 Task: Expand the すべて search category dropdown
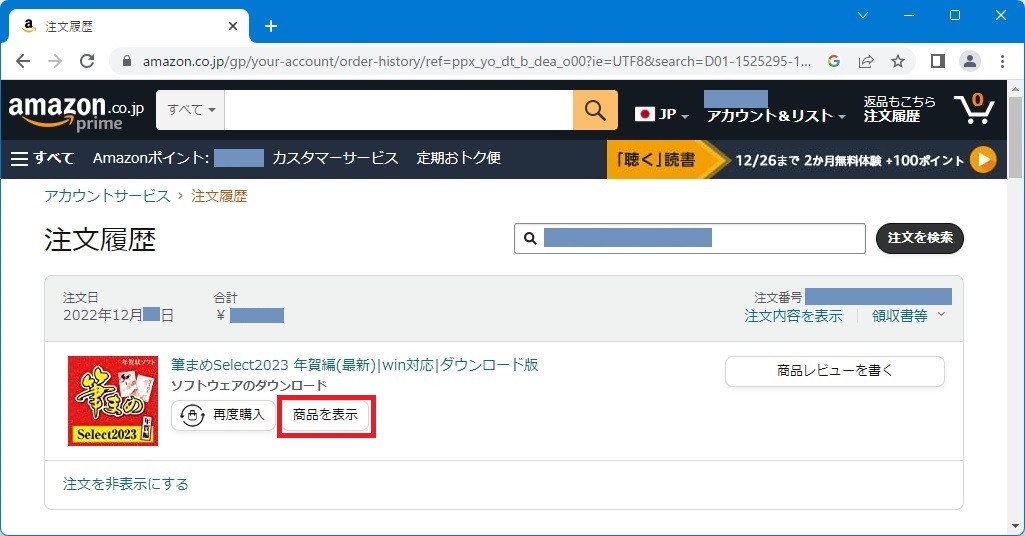point(190,110)
